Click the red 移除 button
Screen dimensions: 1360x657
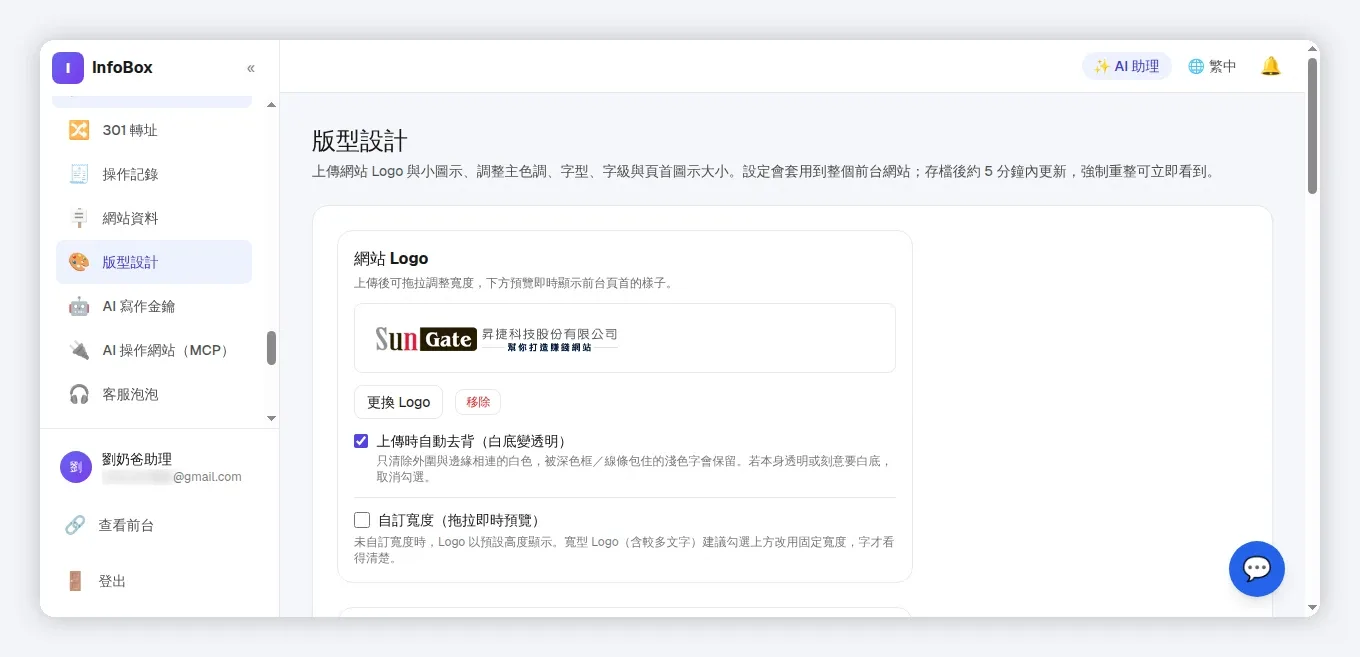click(x=478, y=402)
